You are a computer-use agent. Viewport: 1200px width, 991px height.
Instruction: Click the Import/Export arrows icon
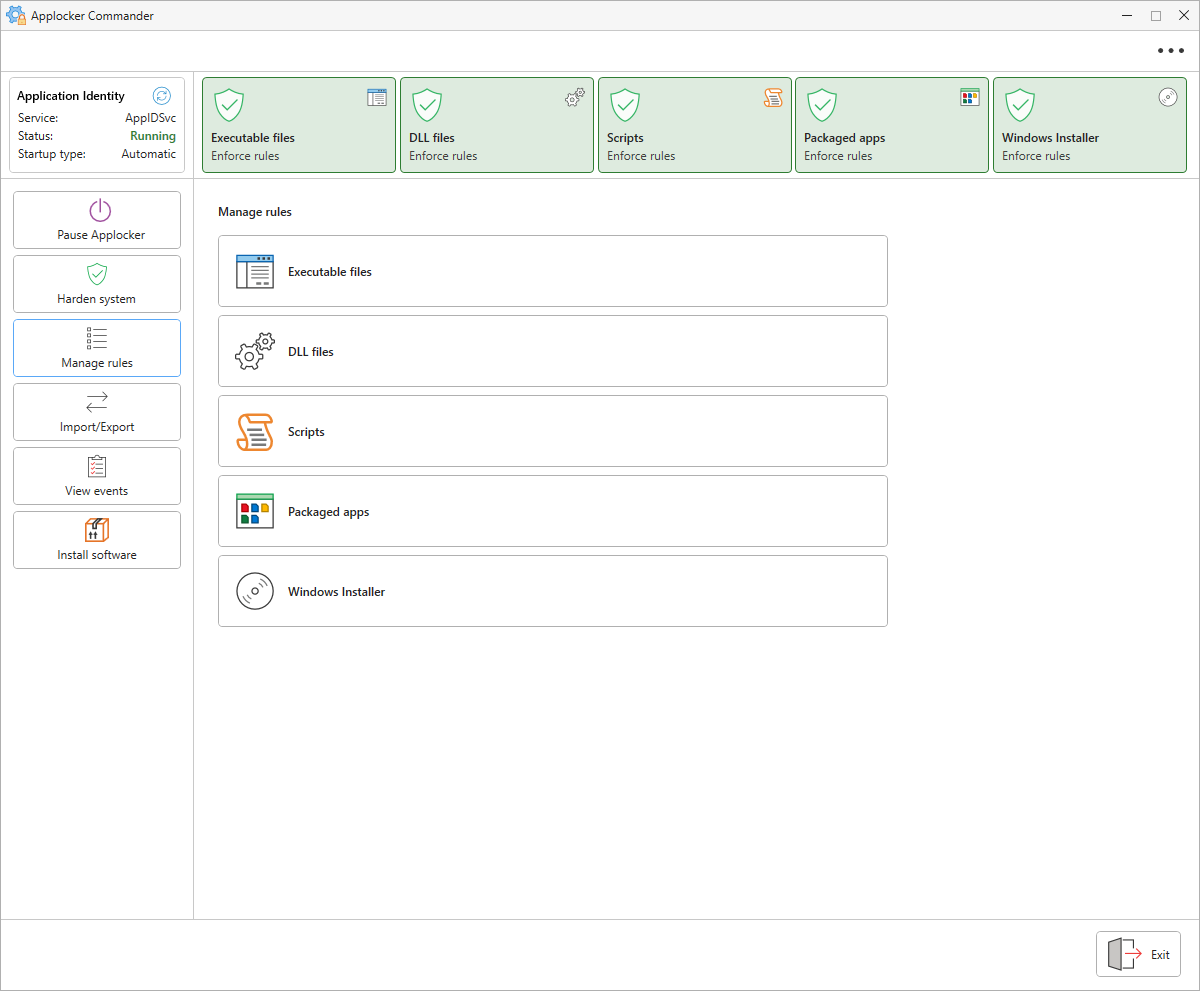(x=97, y=402)
